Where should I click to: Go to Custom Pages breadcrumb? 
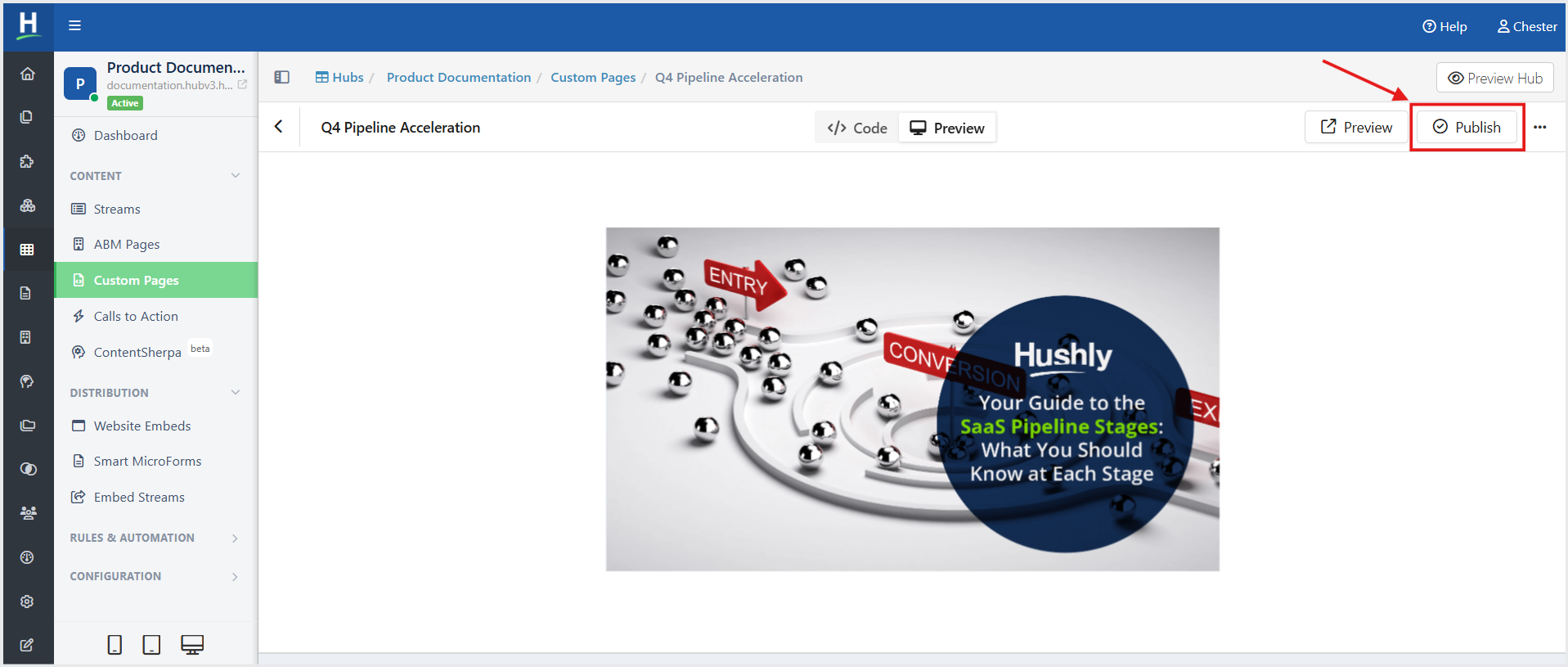tap(593, 77)
